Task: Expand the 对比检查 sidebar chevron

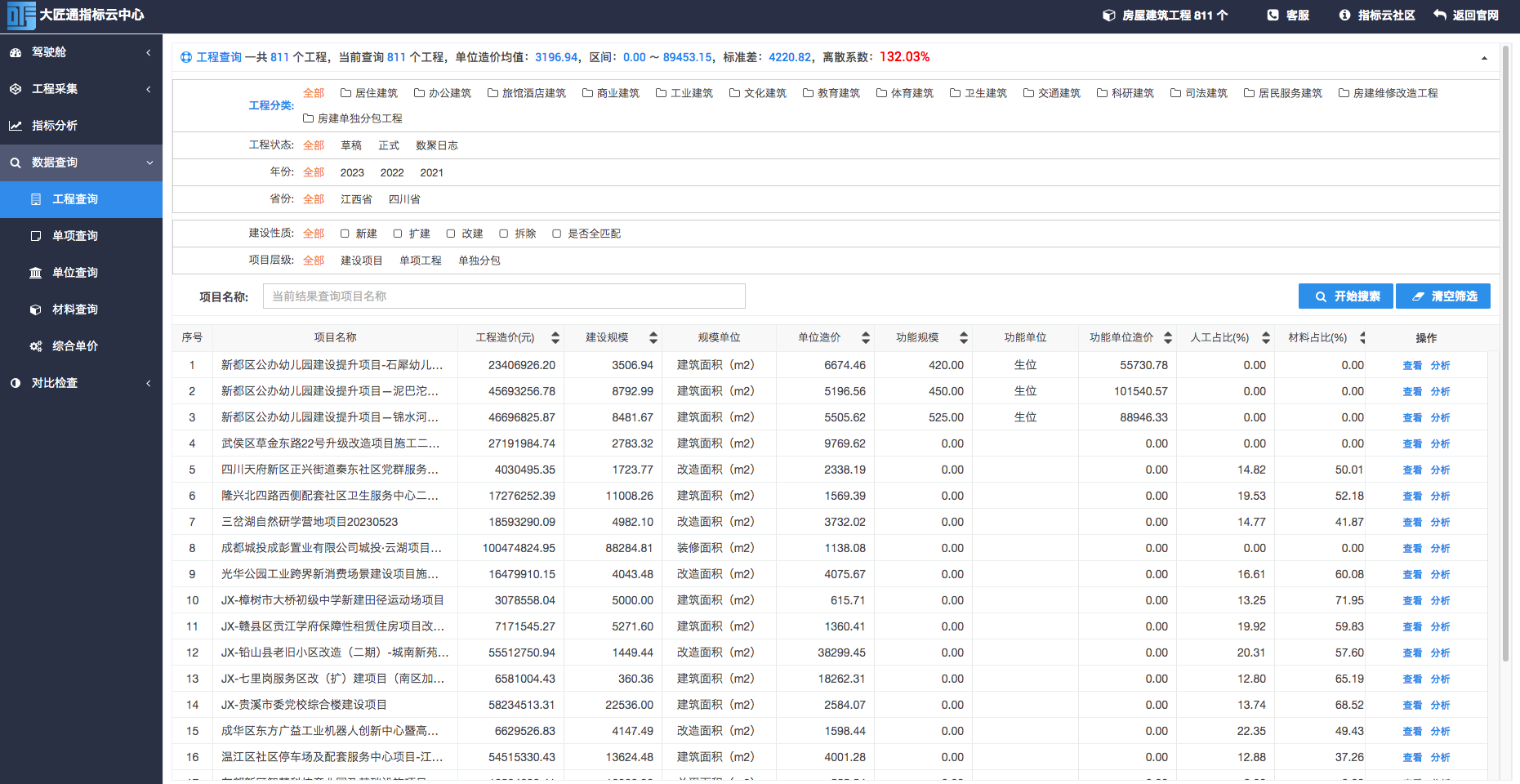Action: (x=149, y=383)
